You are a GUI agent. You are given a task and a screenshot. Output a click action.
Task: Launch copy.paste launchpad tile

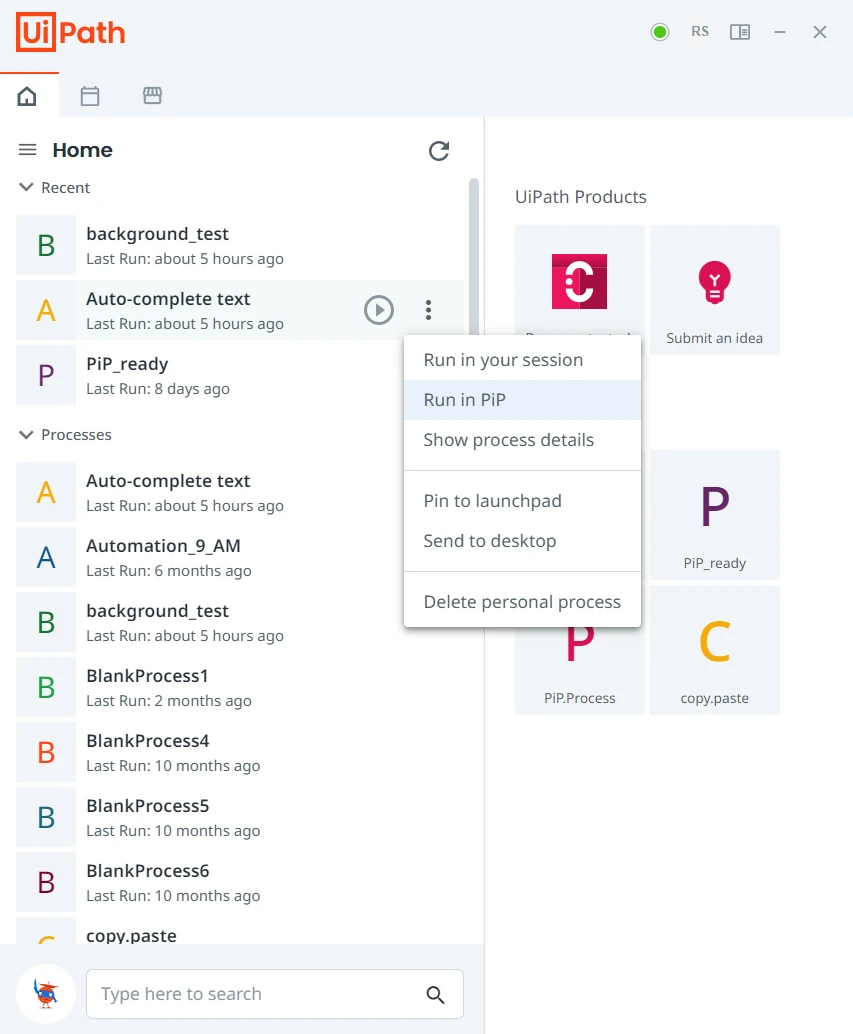pyautogui.click(x=715, y=650)
